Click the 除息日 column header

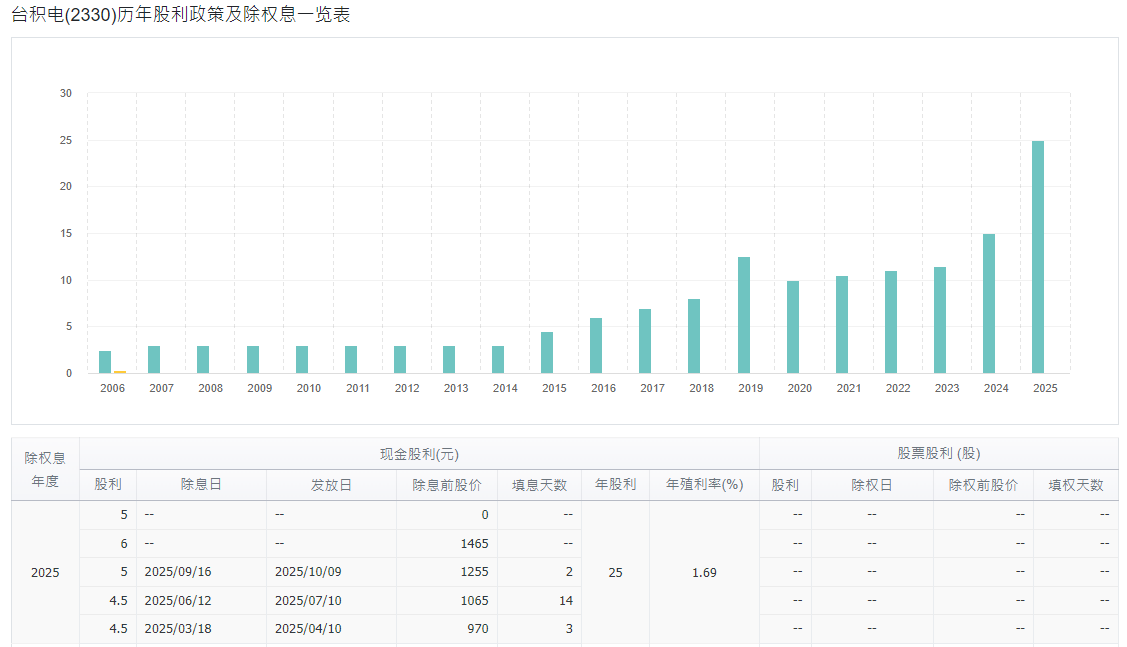tap(201, 485)
